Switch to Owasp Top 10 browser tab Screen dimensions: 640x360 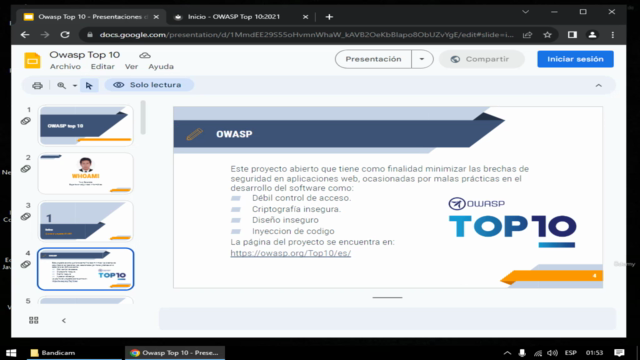(x=90, y=17)
